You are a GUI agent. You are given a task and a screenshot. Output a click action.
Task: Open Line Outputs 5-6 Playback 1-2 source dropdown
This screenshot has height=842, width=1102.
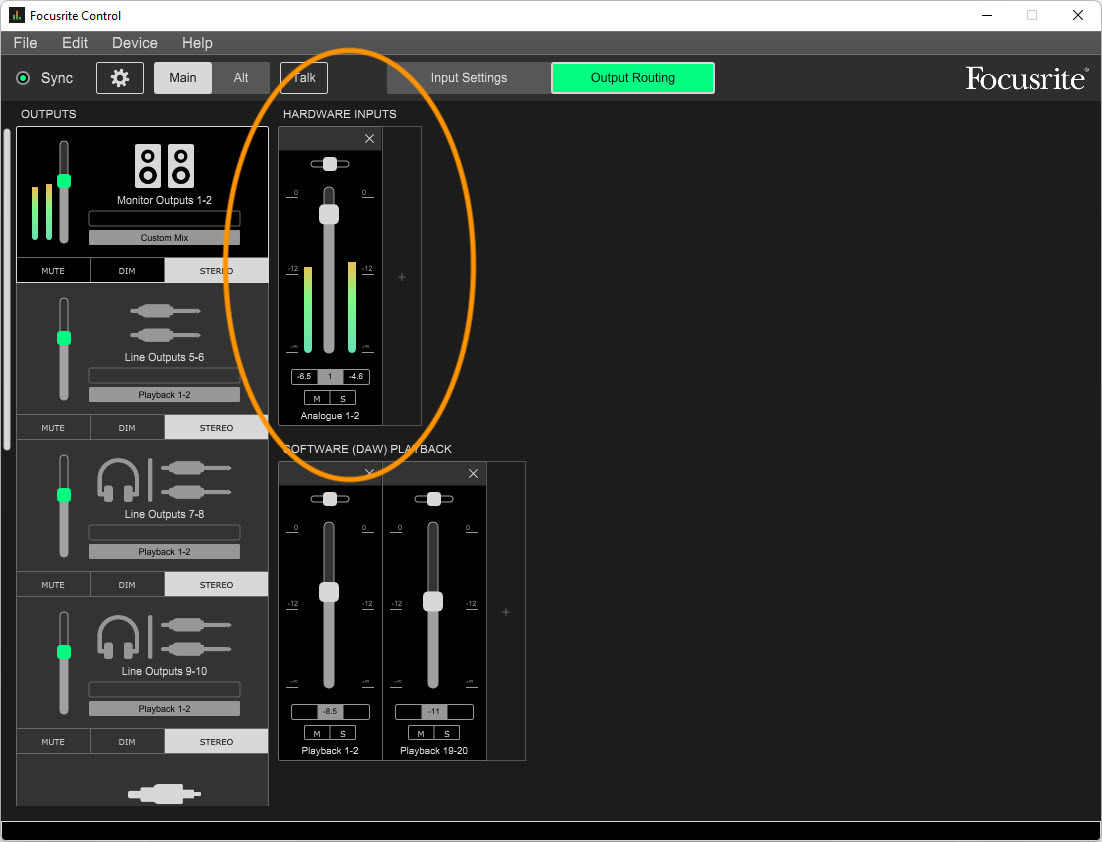164,395
